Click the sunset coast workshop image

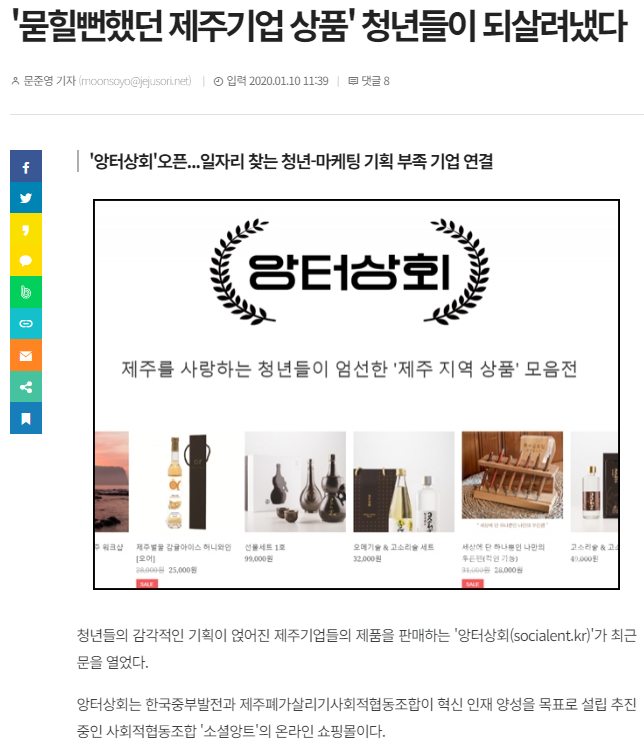click(112, 481)
